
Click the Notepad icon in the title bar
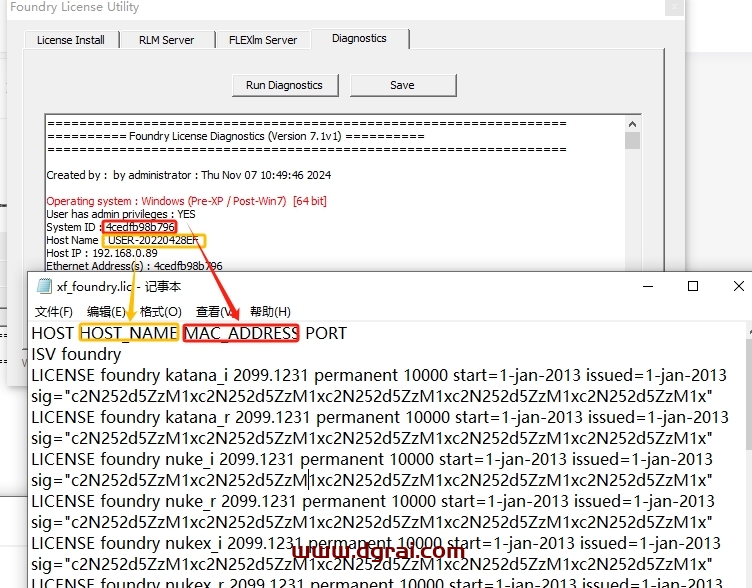[45, 286]
